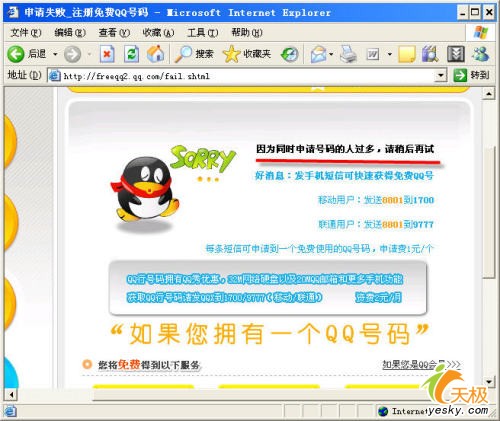Open the 工具(T) menu
This screenshot has height=421, width=500.
203,32
